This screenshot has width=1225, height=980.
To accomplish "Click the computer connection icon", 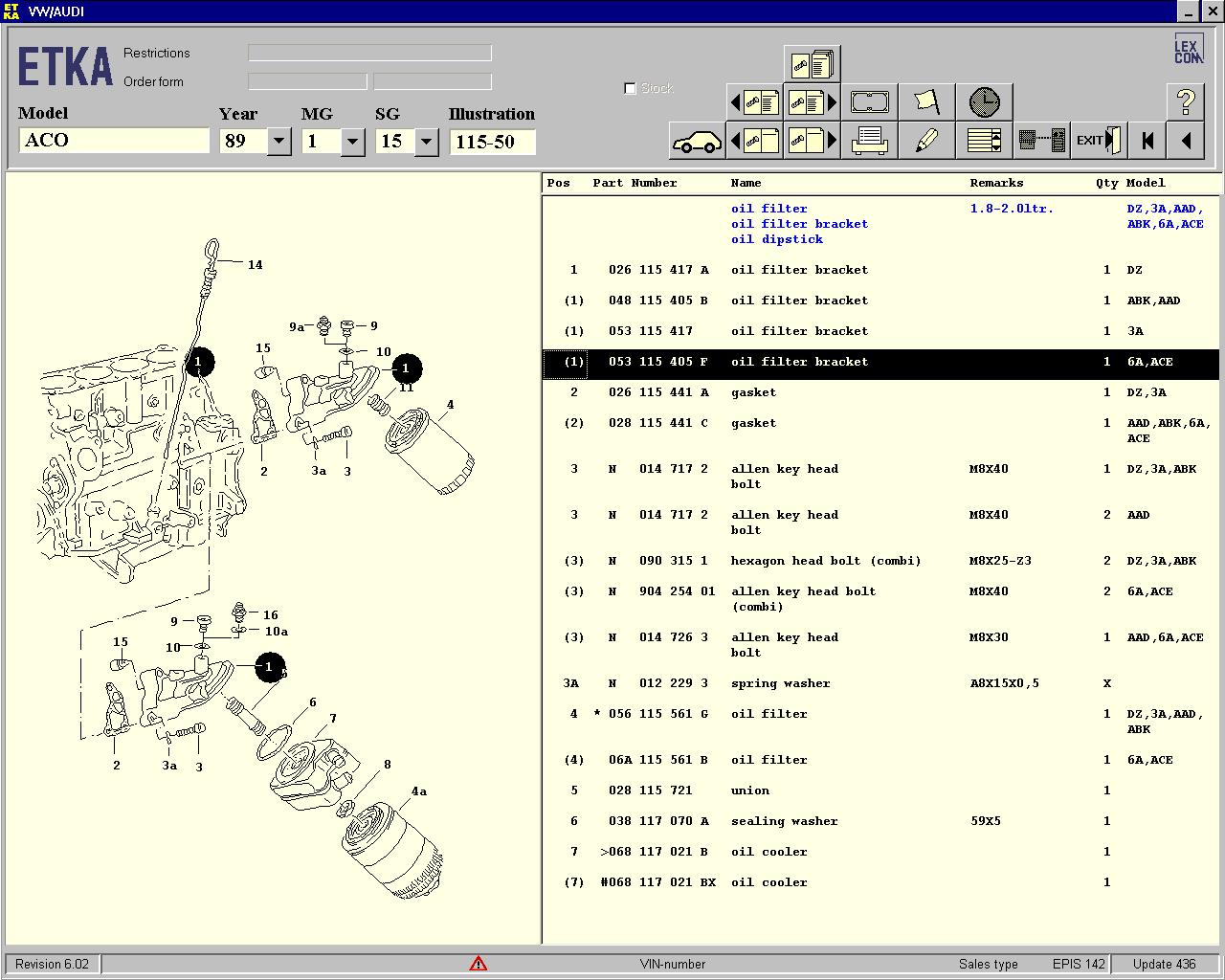I will pos(1041,142).
